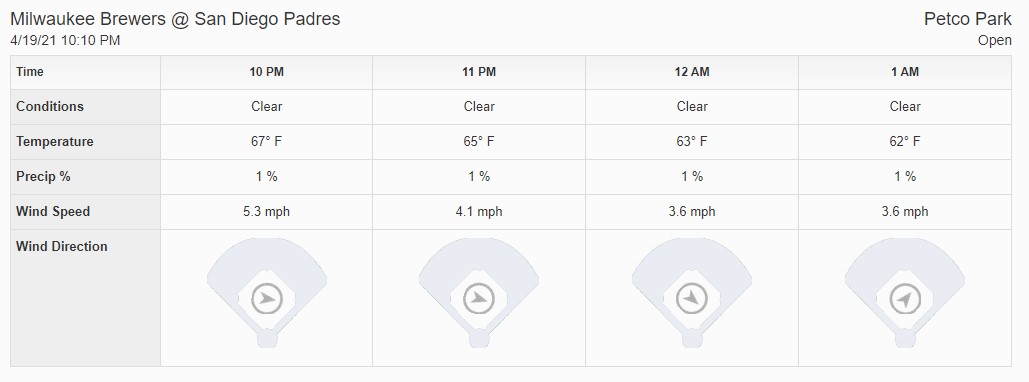Click the Milwaukee Brewers @ San Diego Padres title
The image size is (1029, 382).
tap(175, 19)
